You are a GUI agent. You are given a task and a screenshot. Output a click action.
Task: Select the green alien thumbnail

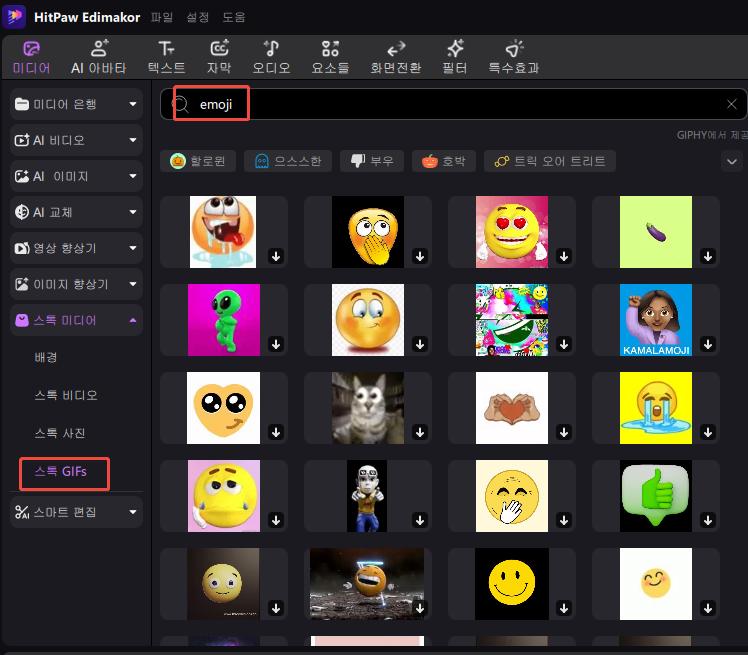(x=224, y=320)
